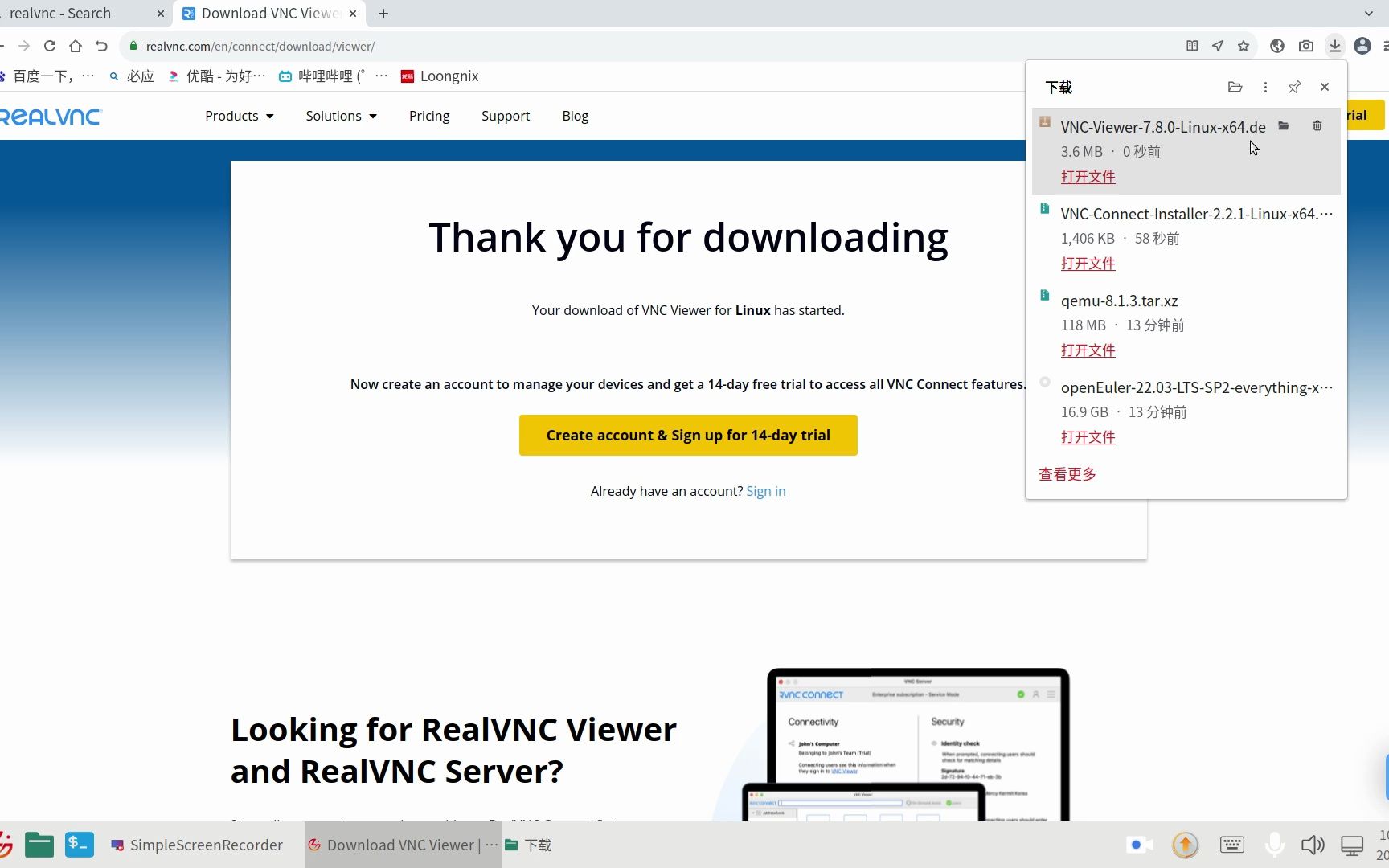The width and height of the screenshot is (1389, 868).
Task: Launch terminal from the taskbar
Action: (x=80, y=845)
